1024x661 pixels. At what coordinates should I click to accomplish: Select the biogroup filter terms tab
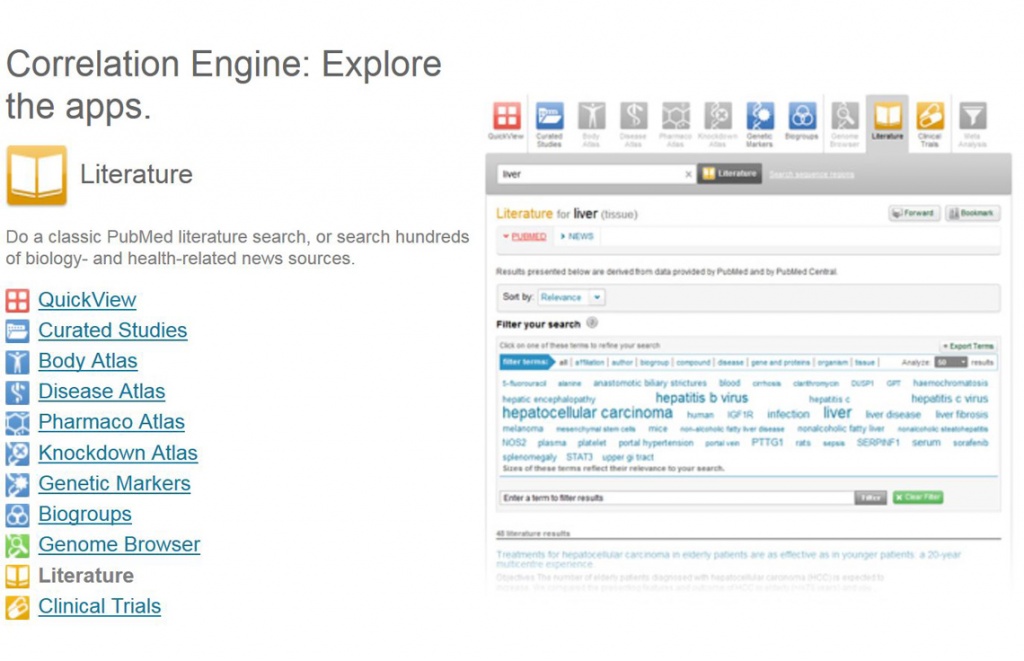[x=654, y=363]
